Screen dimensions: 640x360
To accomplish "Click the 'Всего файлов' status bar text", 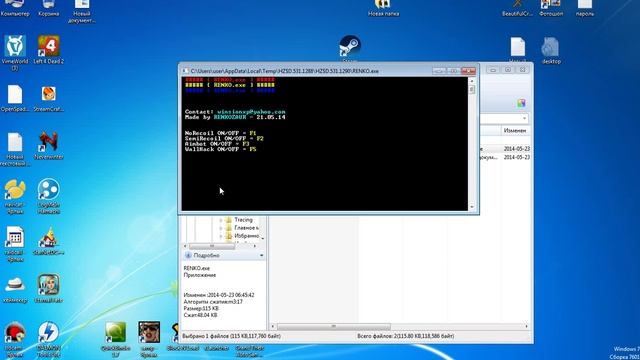I will coord(406,336).
